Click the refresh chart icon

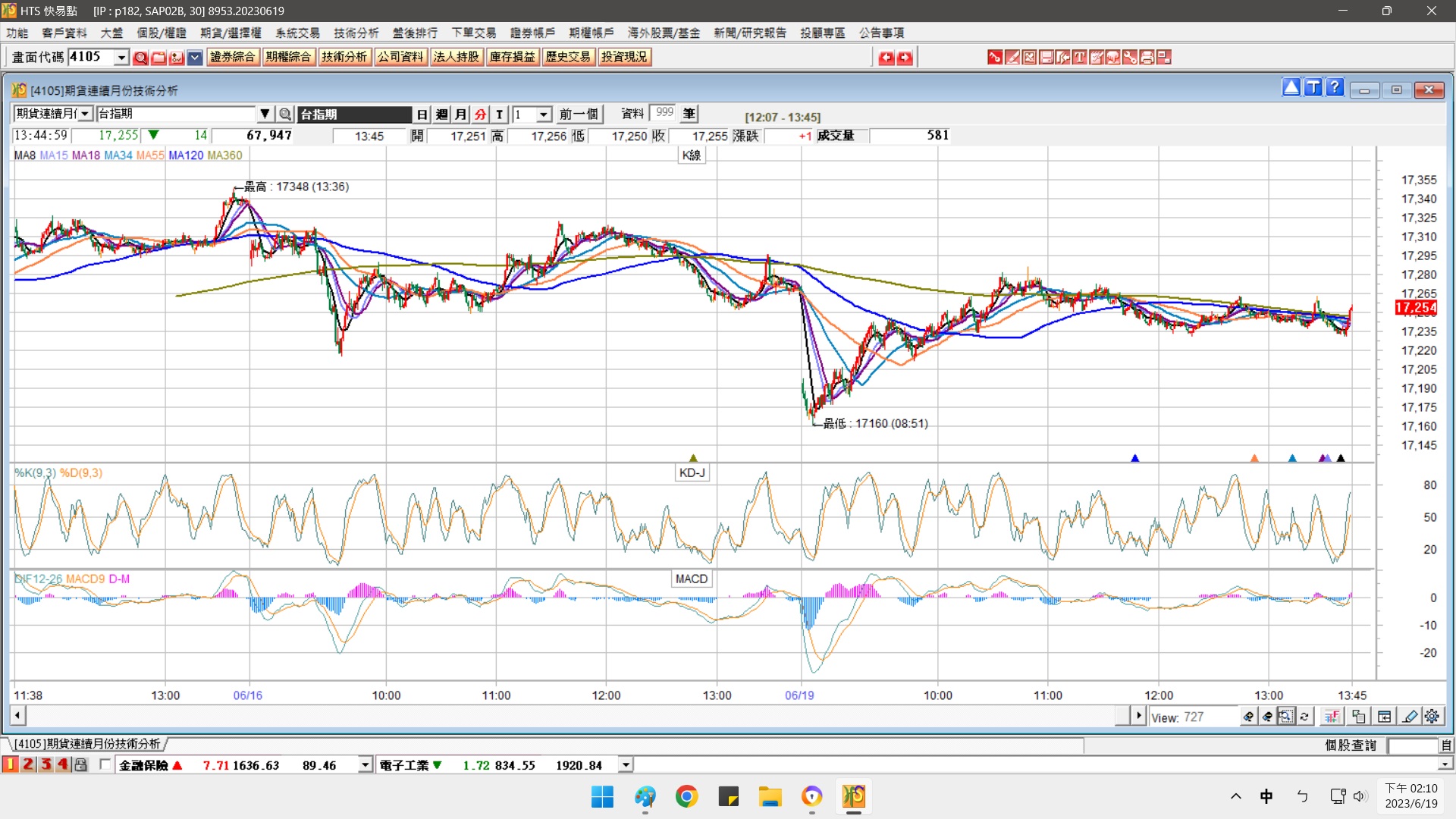(x=1304, y=716)
